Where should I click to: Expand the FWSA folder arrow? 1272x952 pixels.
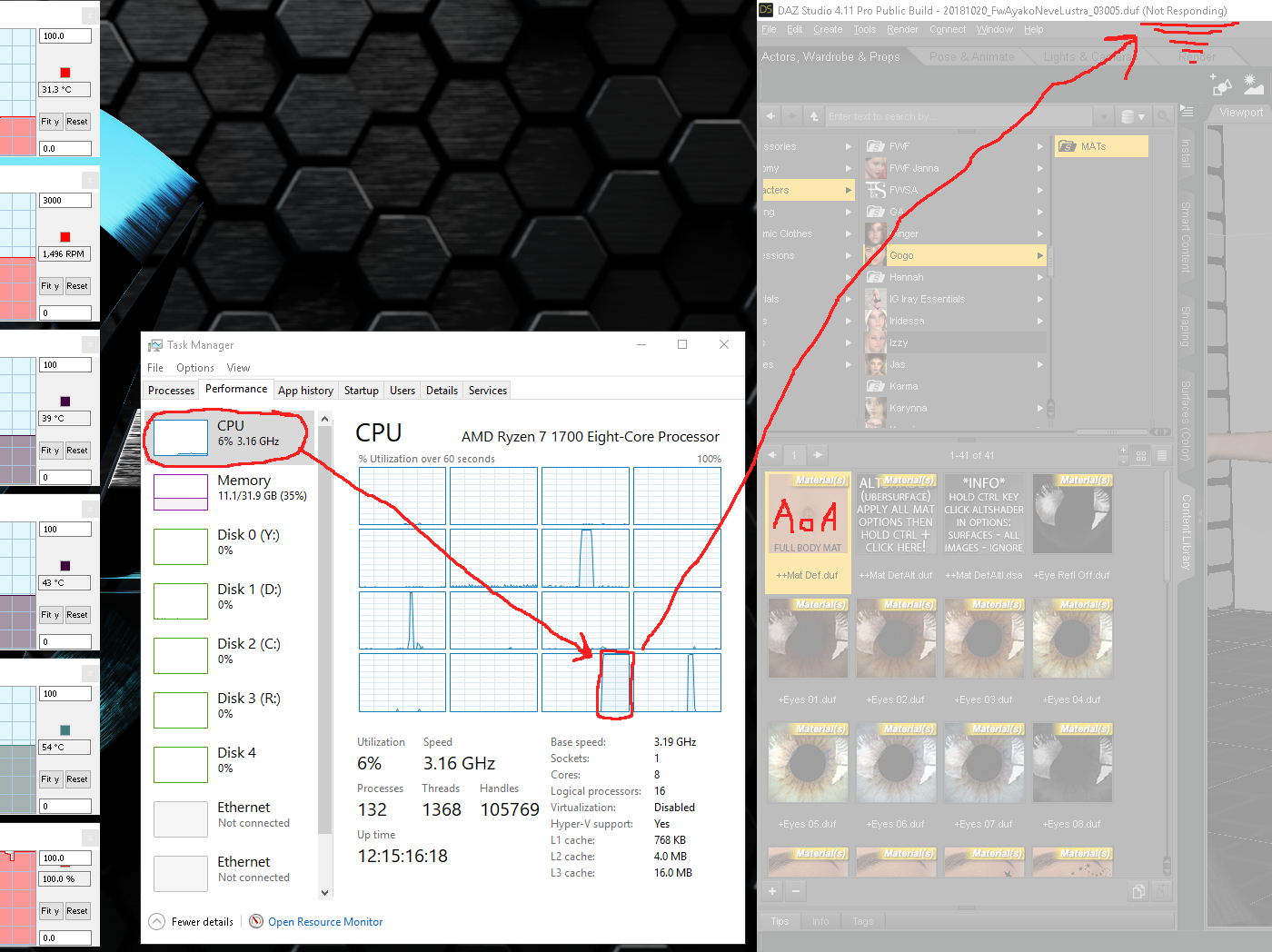point(1039,190)
